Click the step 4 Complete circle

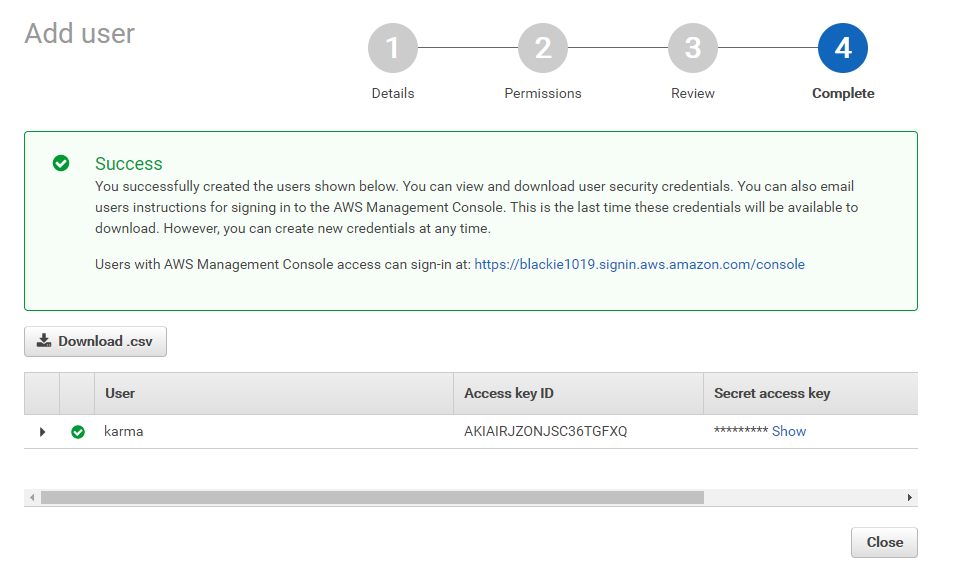click(843, 48)
